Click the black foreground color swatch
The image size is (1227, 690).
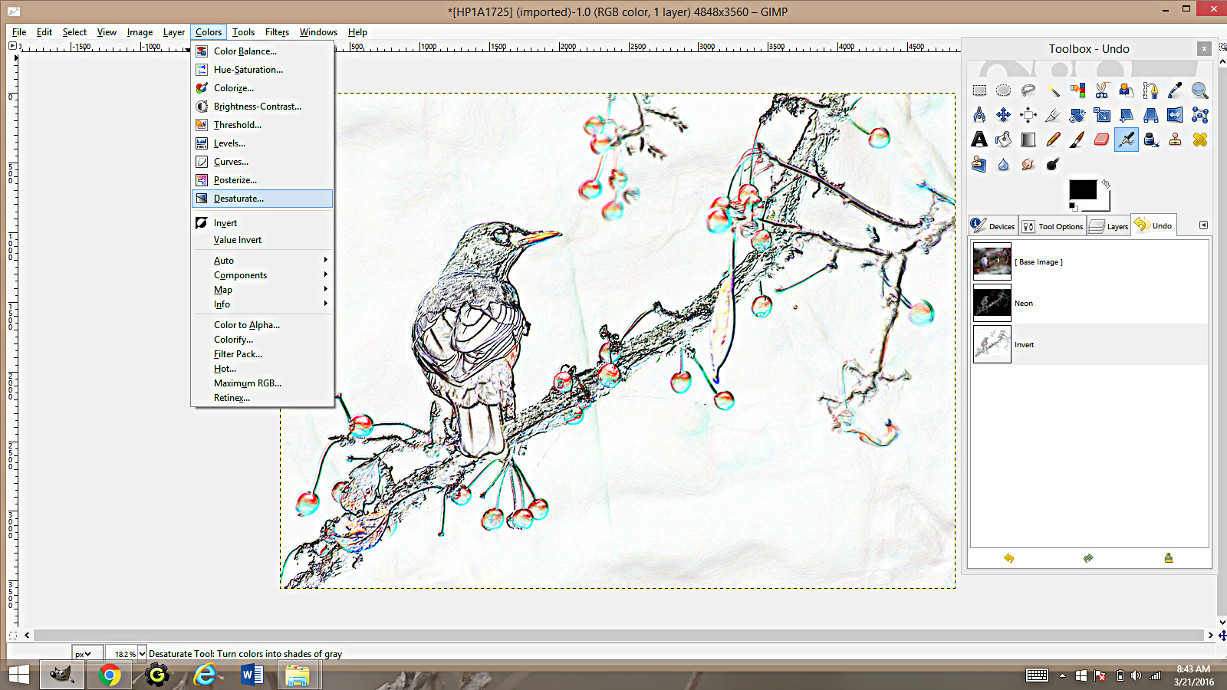tap(1082, 189)
